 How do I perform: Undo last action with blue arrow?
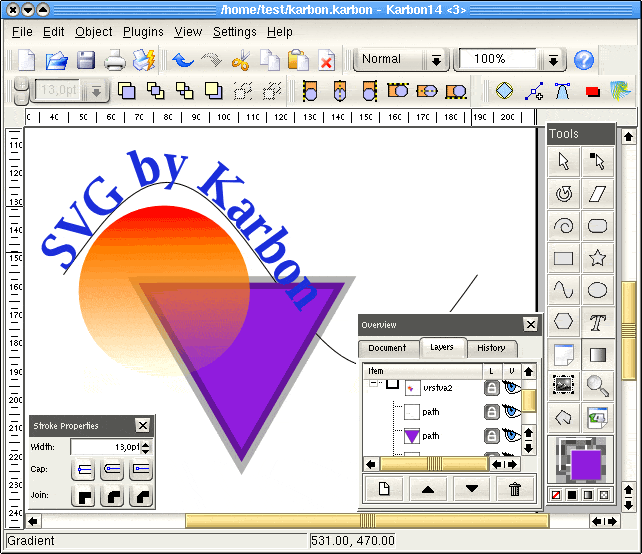click(183, 60)
